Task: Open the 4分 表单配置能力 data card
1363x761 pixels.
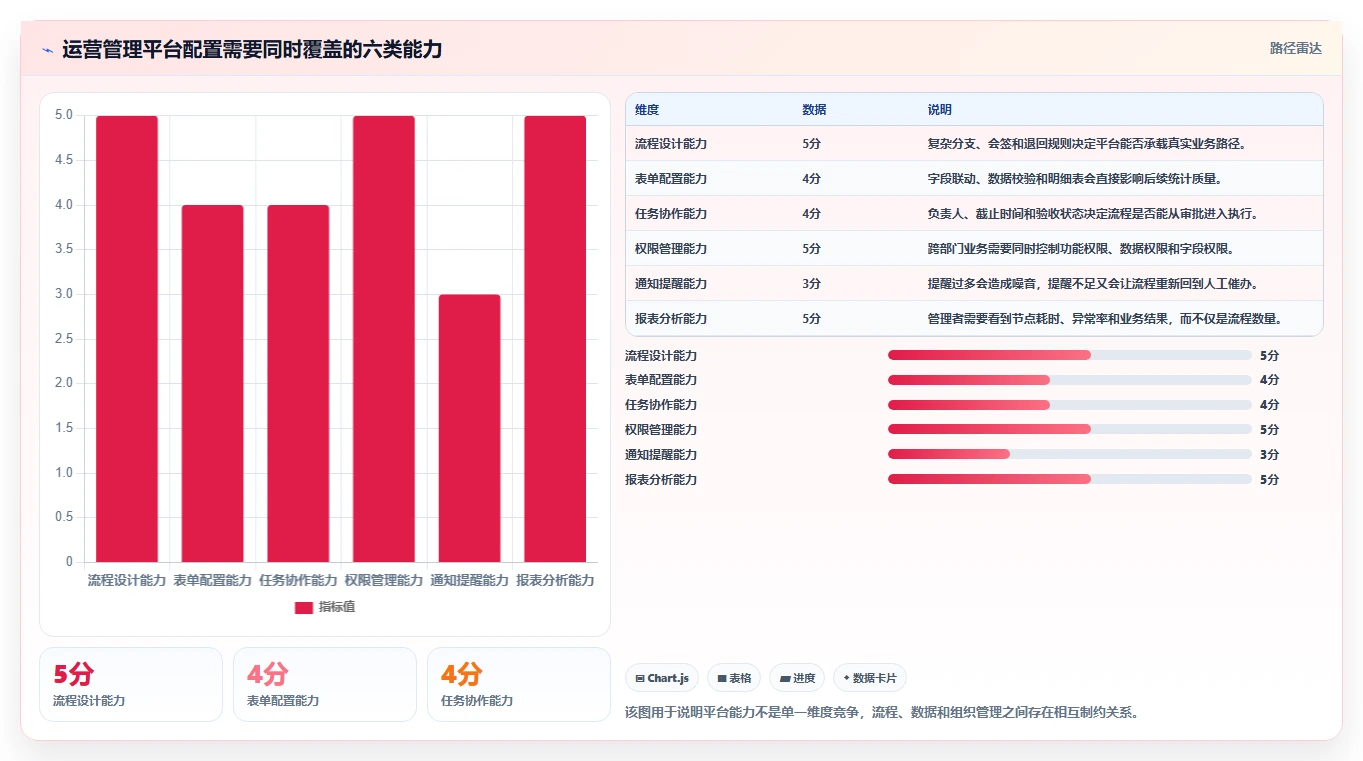Action: tap(325, 684)
